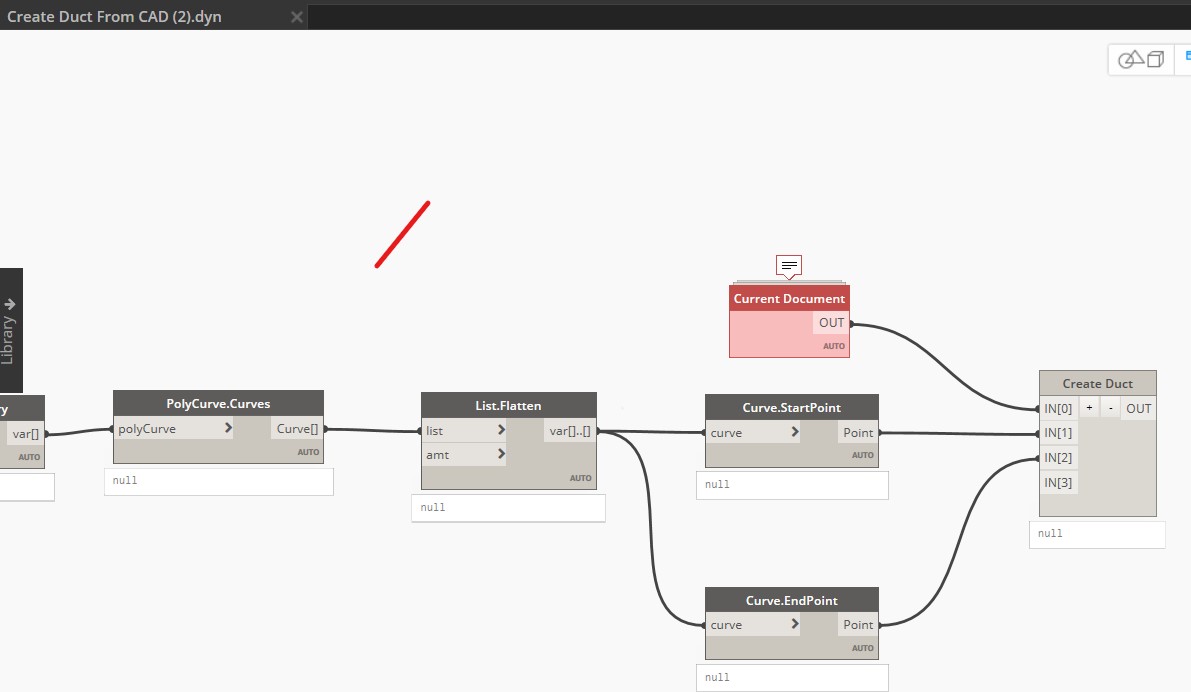Click IN[3] port on Create Duct
Image resolution: width=1191 pixels, height=692 pixels.
pos(1058,482)
